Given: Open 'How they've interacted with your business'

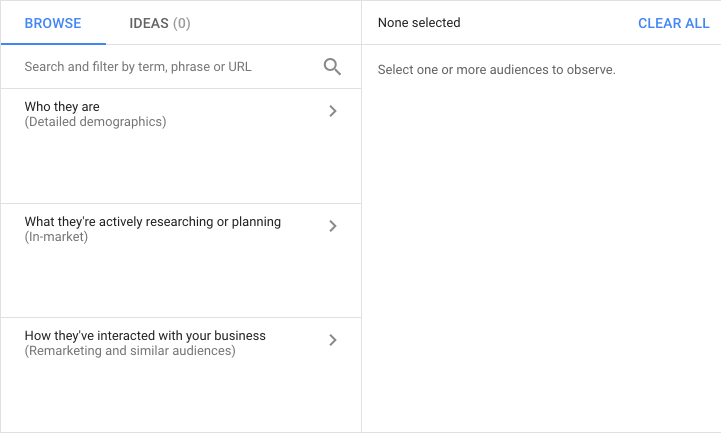Looking at the screenshot, I should 145,336.
